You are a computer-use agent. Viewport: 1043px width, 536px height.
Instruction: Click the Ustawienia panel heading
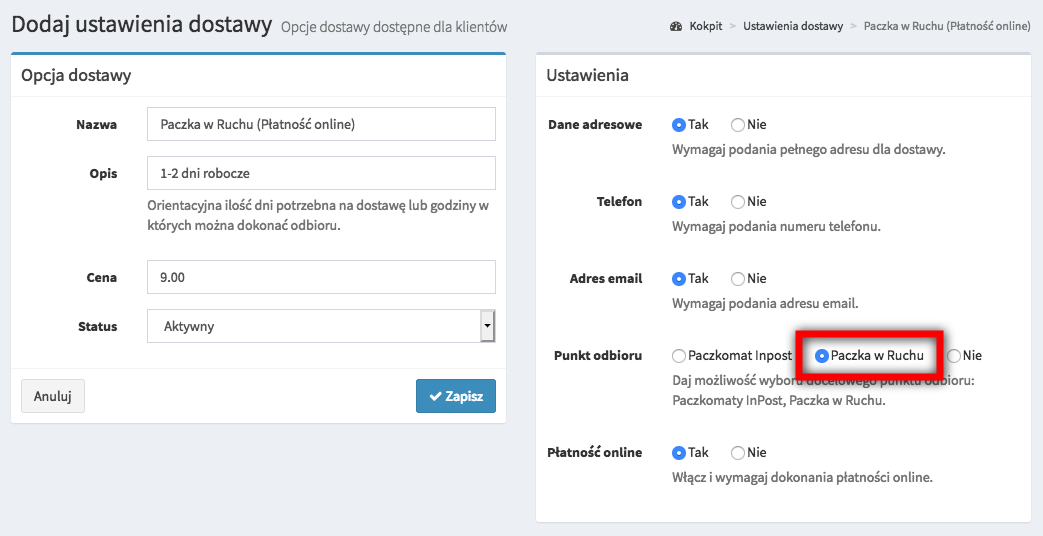(587, 75)
